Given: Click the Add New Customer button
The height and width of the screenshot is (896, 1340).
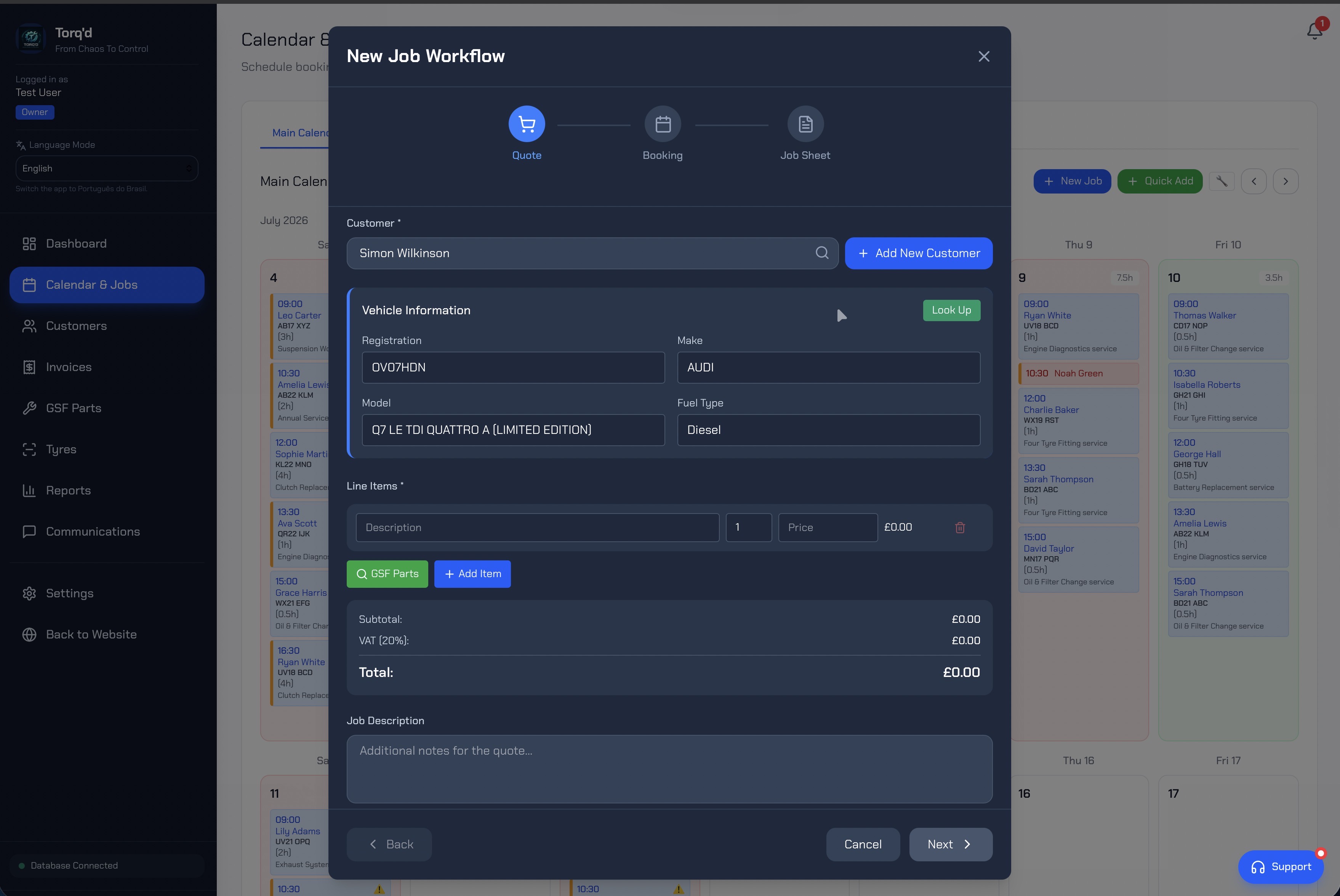Looking at the screenshot, I should pos(918,253).
